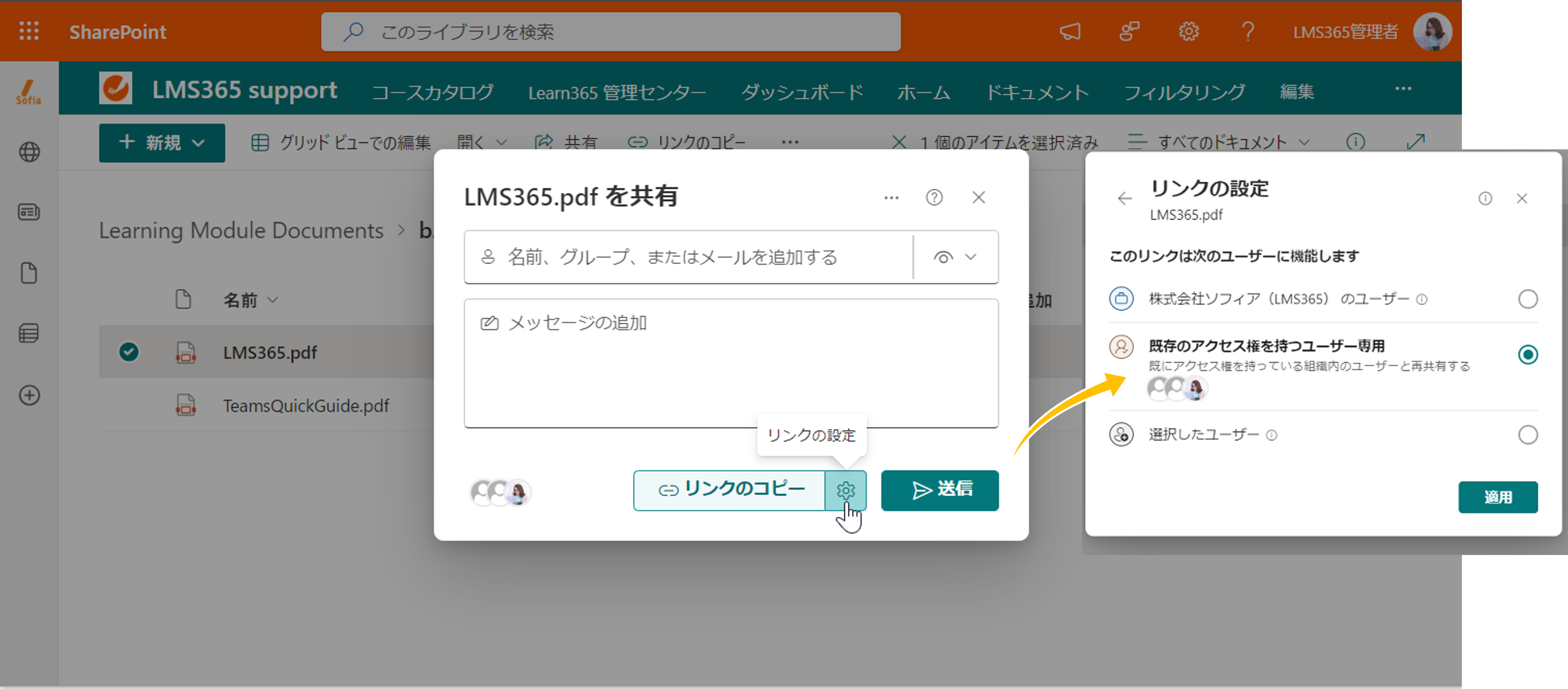Screen dimensions: 1568x689
Task: Expand the 新規 button dropdown
Action: point(198,143)
